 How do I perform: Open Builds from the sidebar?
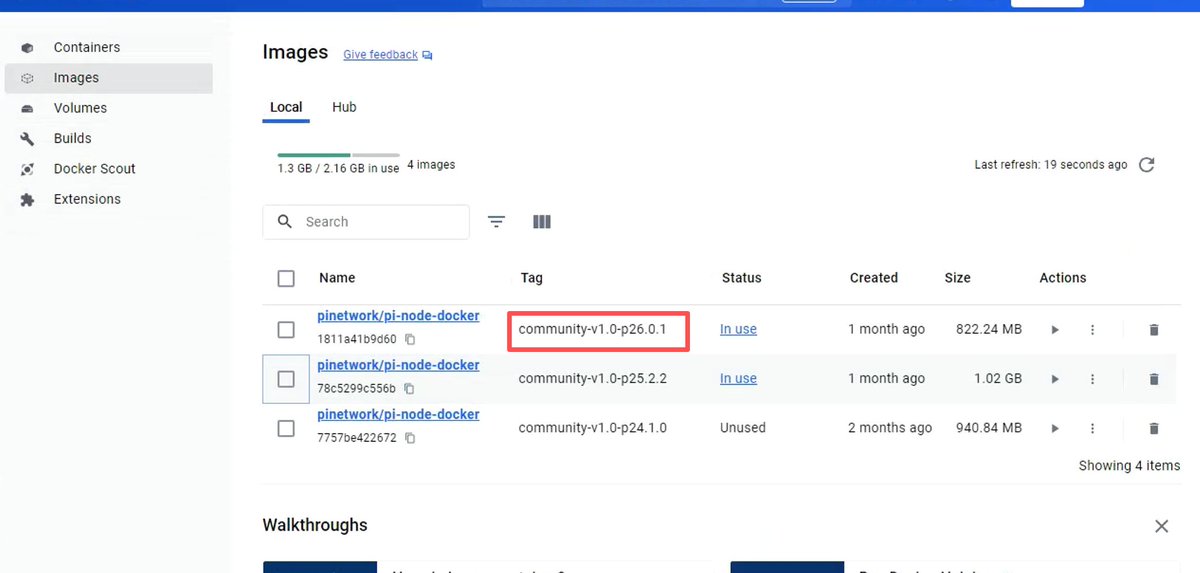pyautogui.click(x=72, y=138)
